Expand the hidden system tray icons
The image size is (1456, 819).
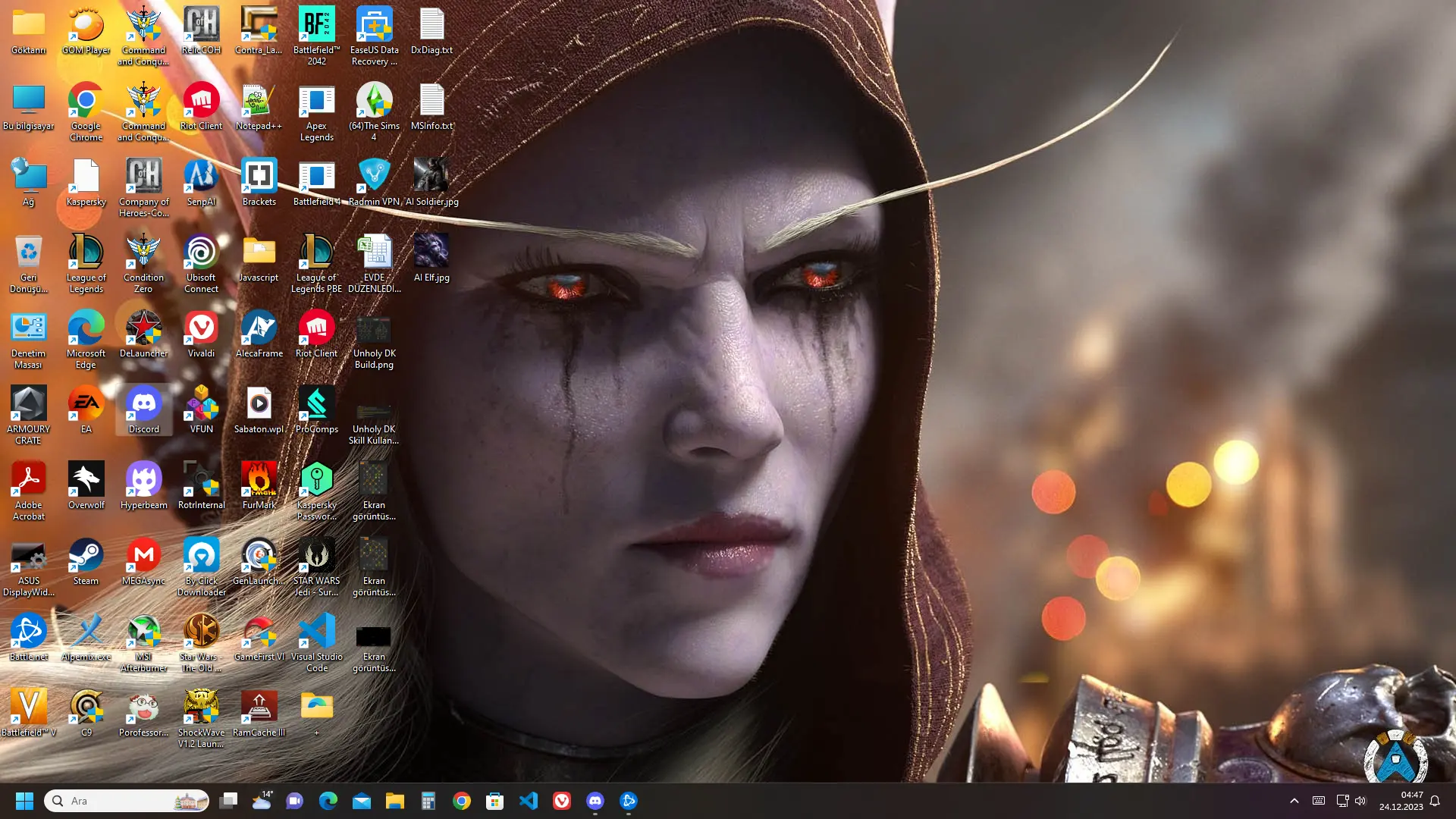pos(1294,801)
